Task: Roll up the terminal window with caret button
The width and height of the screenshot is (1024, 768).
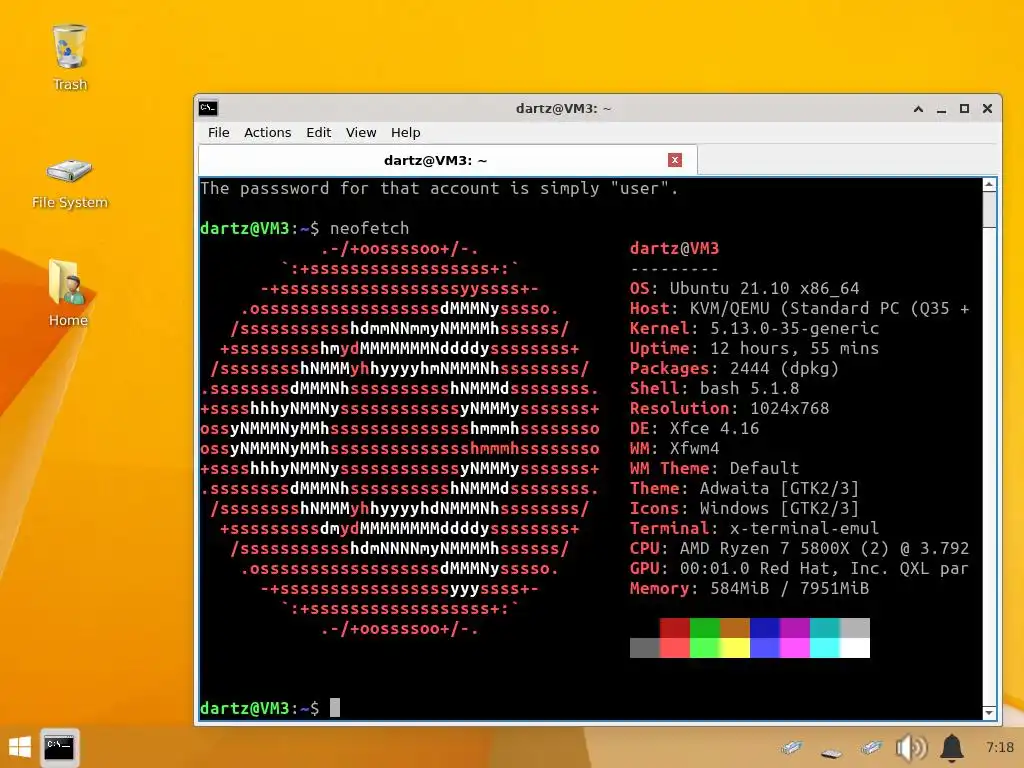Action: click(918, 109)
